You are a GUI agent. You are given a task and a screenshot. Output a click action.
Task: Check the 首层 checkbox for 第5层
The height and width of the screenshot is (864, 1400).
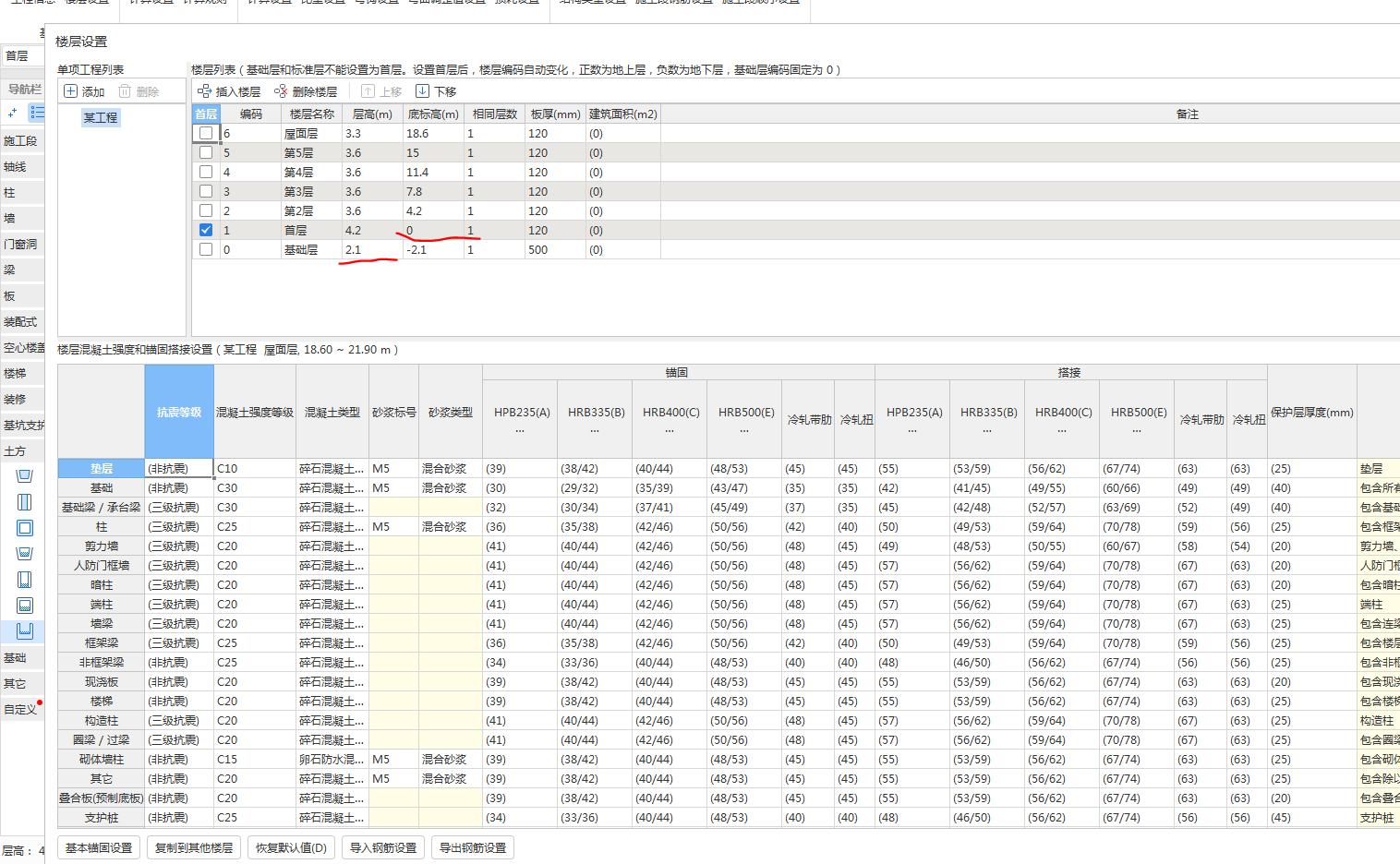pyautogui.click(x=206, y=152)
